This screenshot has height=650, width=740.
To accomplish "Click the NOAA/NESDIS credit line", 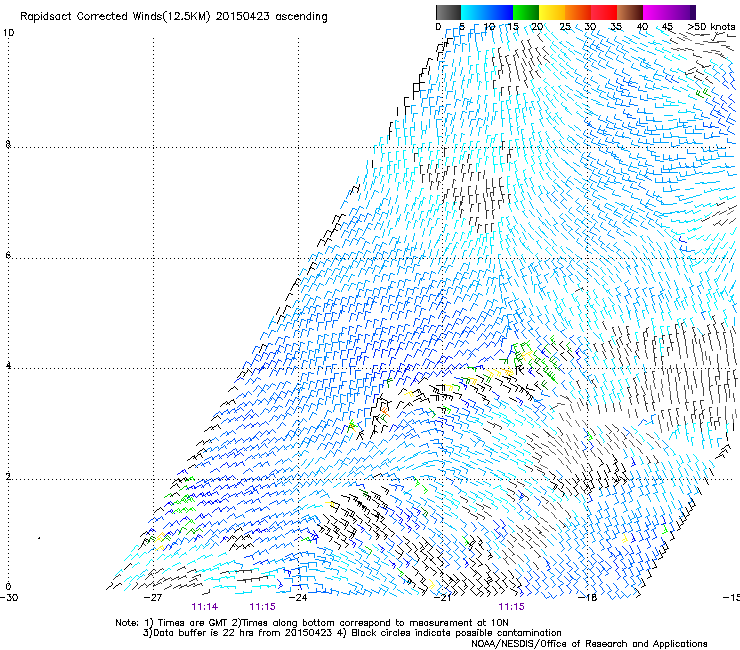I will tap(589, 644).
